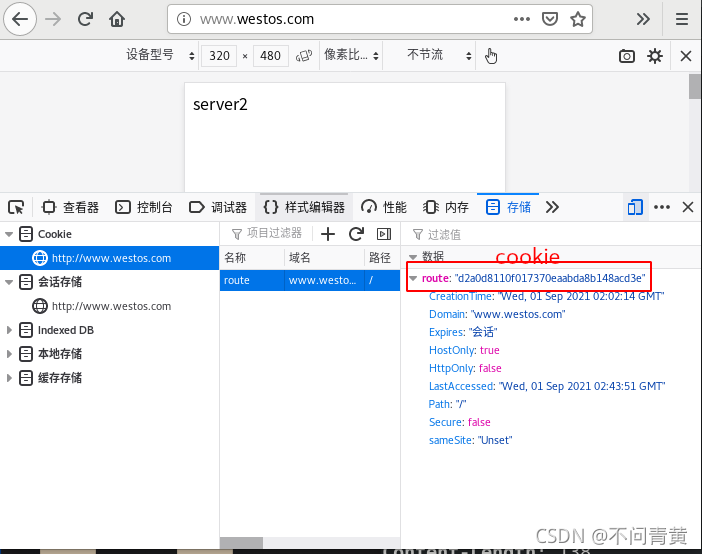Click the viewport width field 320

(219, 56)
